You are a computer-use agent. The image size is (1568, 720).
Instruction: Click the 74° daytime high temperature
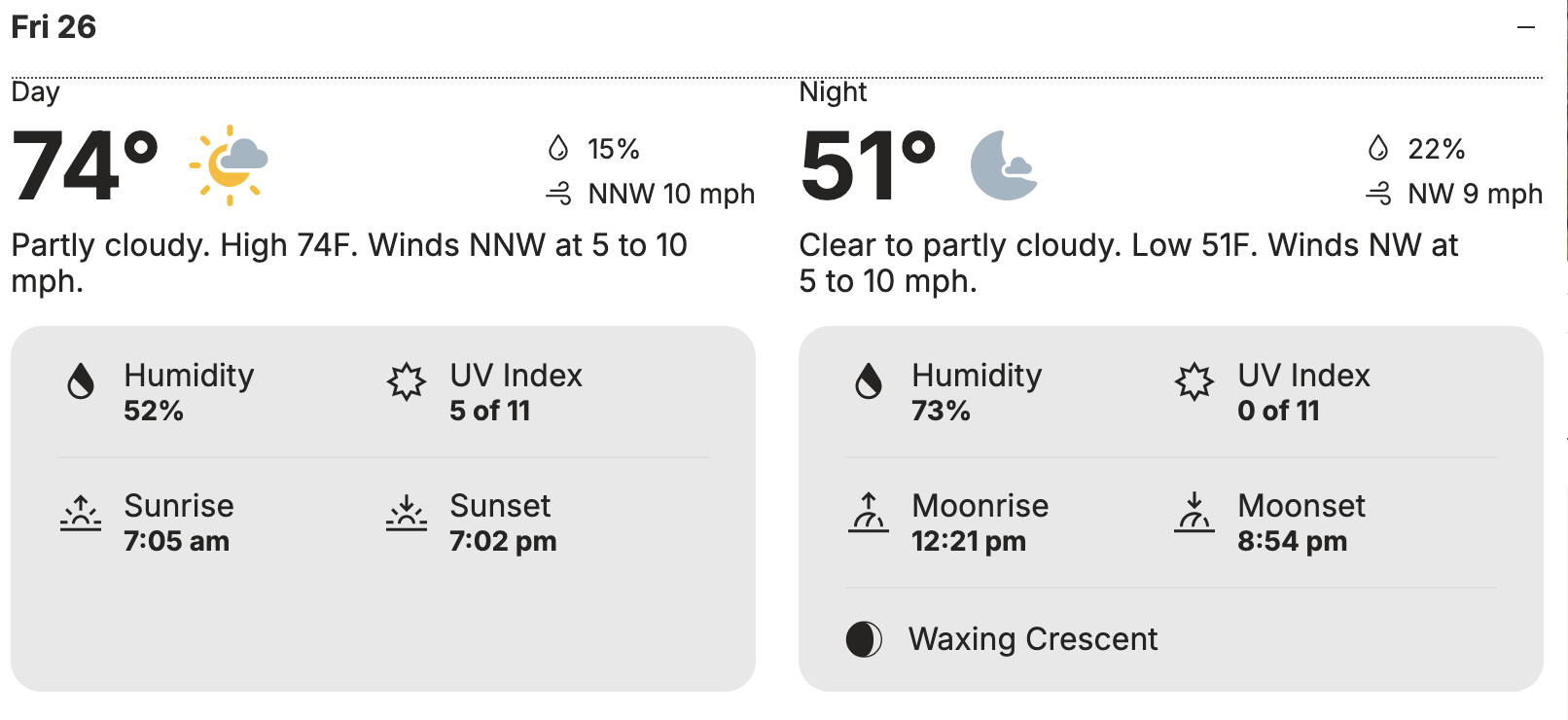pos(85,166)
